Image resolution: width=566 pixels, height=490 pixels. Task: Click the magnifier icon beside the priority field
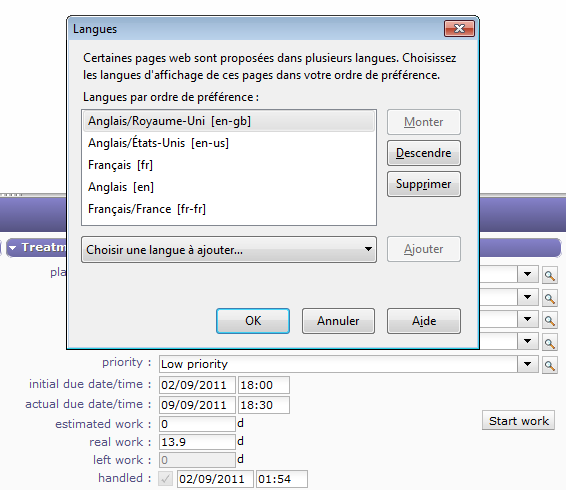550,365
